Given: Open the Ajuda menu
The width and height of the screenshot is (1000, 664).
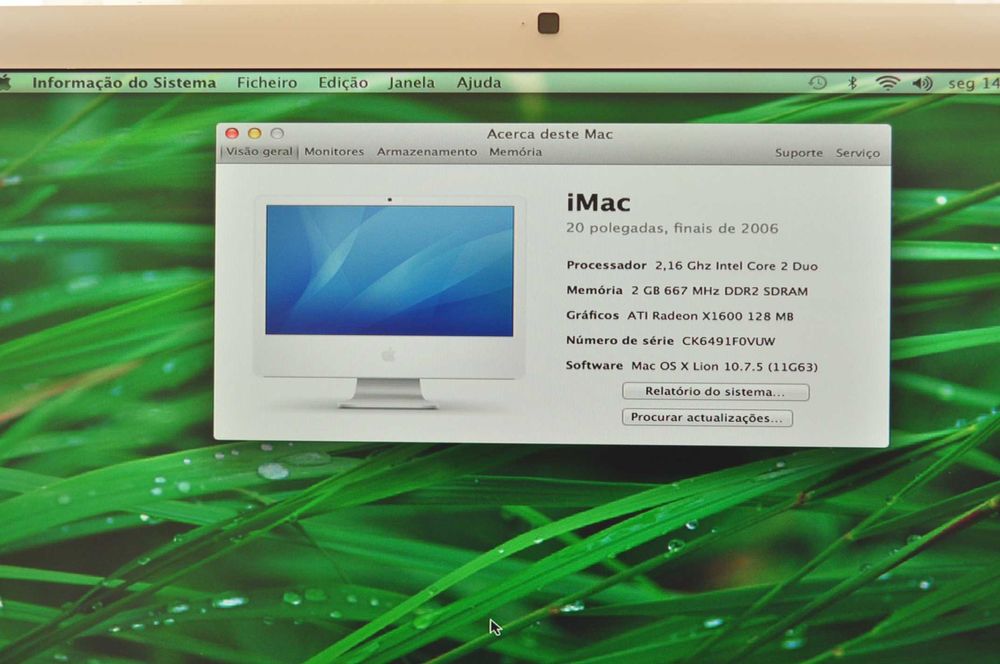Looking at the screenshot, I should [479, 83].
